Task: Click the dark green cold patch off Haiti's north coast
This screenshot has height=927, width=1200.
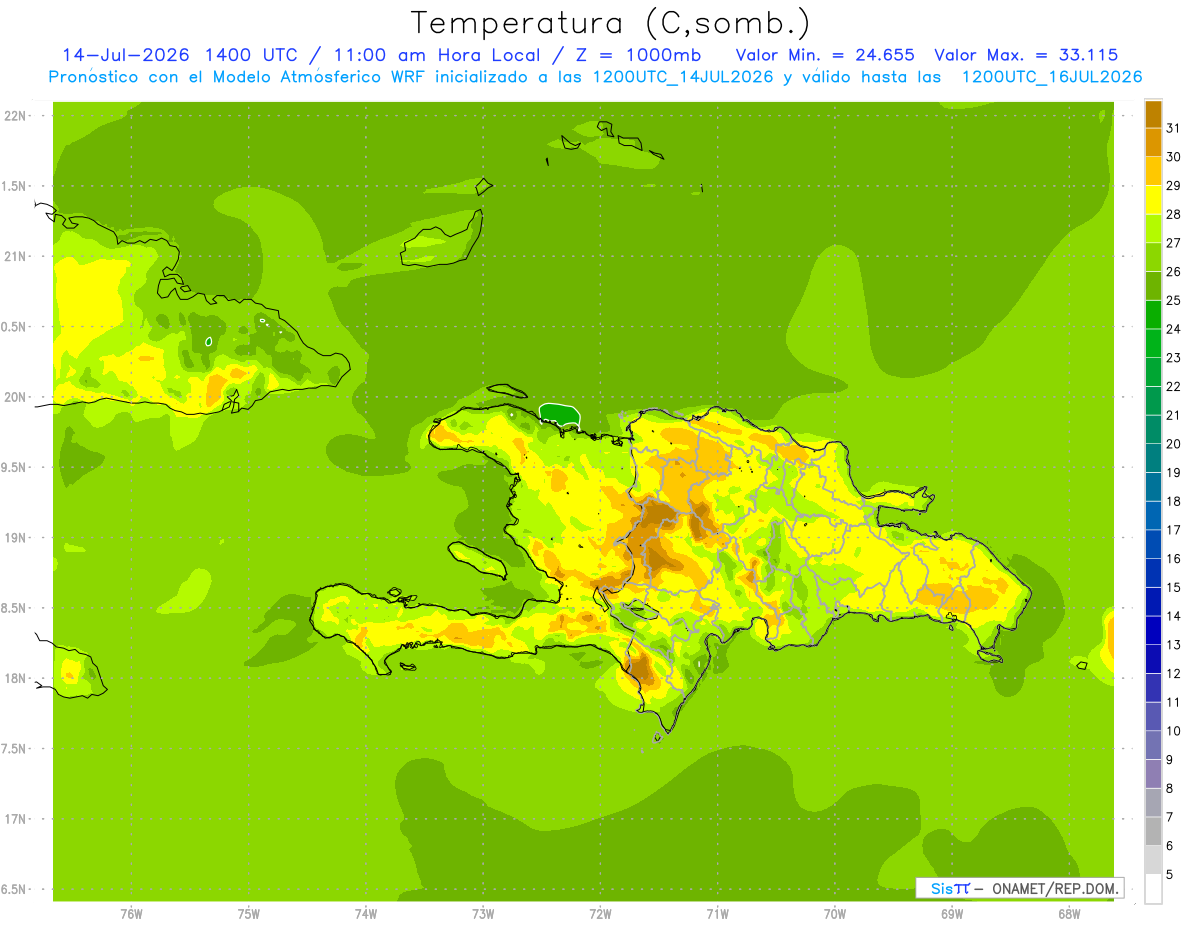Action: point(560,414)
